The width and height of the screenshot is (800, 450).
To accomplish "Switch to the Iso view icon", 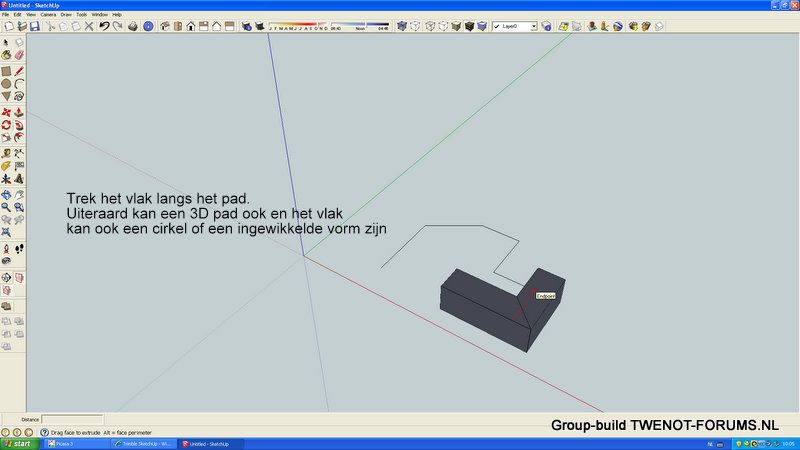I will click(165, 26).
